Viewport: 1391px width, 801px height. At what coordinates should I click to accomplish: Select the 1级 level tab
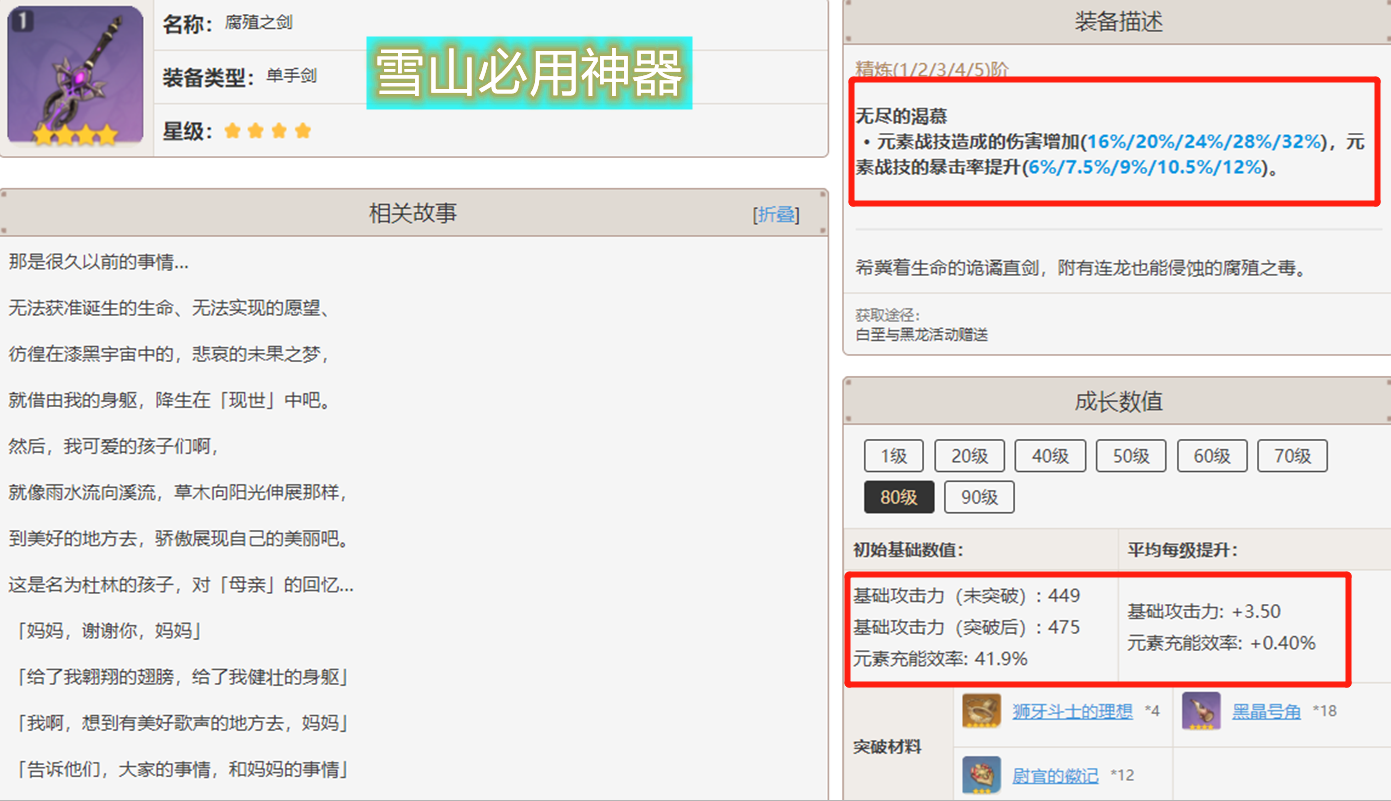[893, 456]
